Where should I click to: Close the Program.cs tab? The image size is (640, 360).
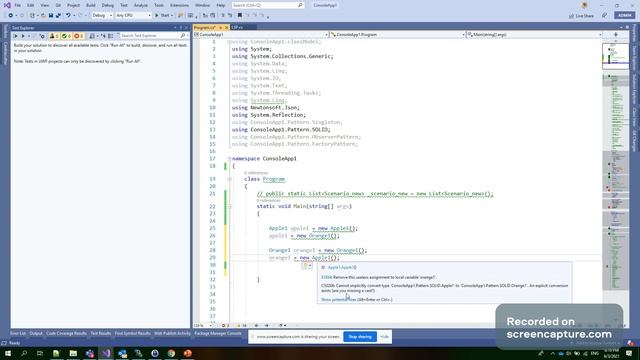[x=227, y=27]
